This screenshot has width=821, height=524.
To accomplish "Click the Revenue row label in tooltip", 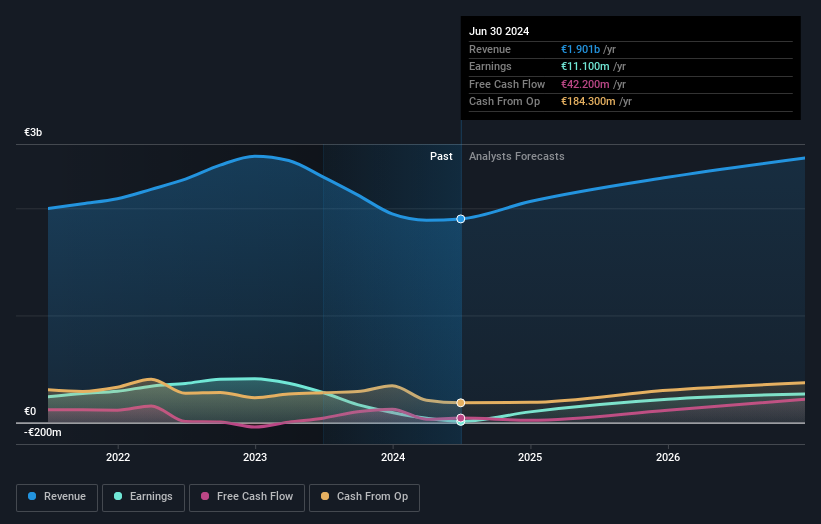I will 490,49.
